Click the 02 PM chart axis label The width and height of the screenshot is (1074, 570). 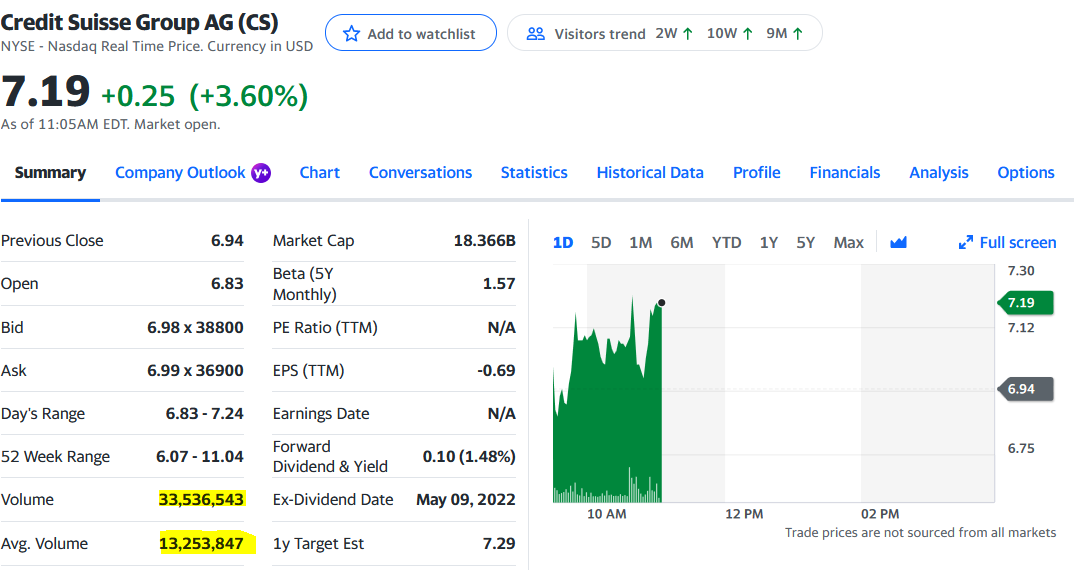point(880,514)
